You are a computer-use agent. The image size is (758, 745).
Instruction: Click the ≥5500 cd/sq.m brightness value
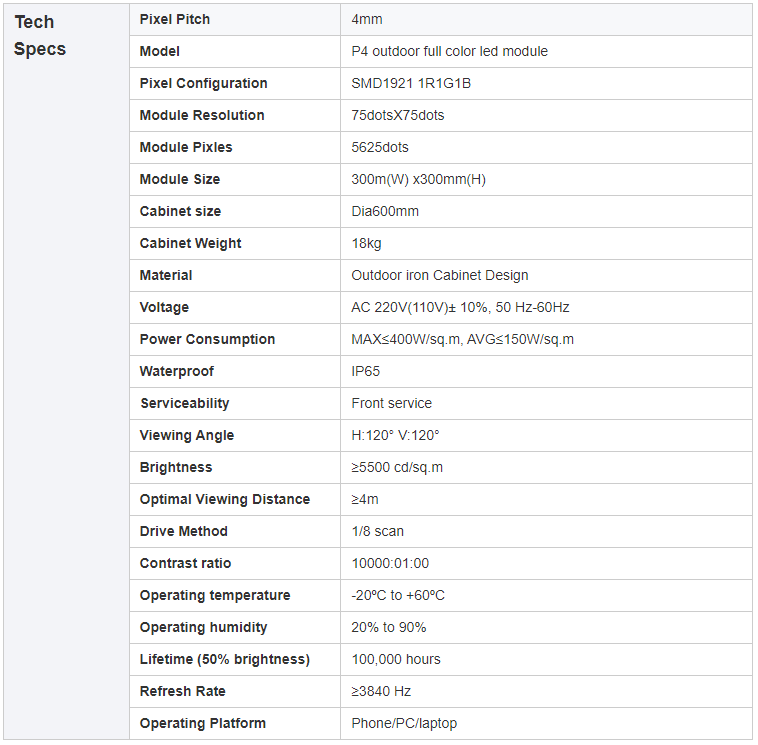coord(397,467)
